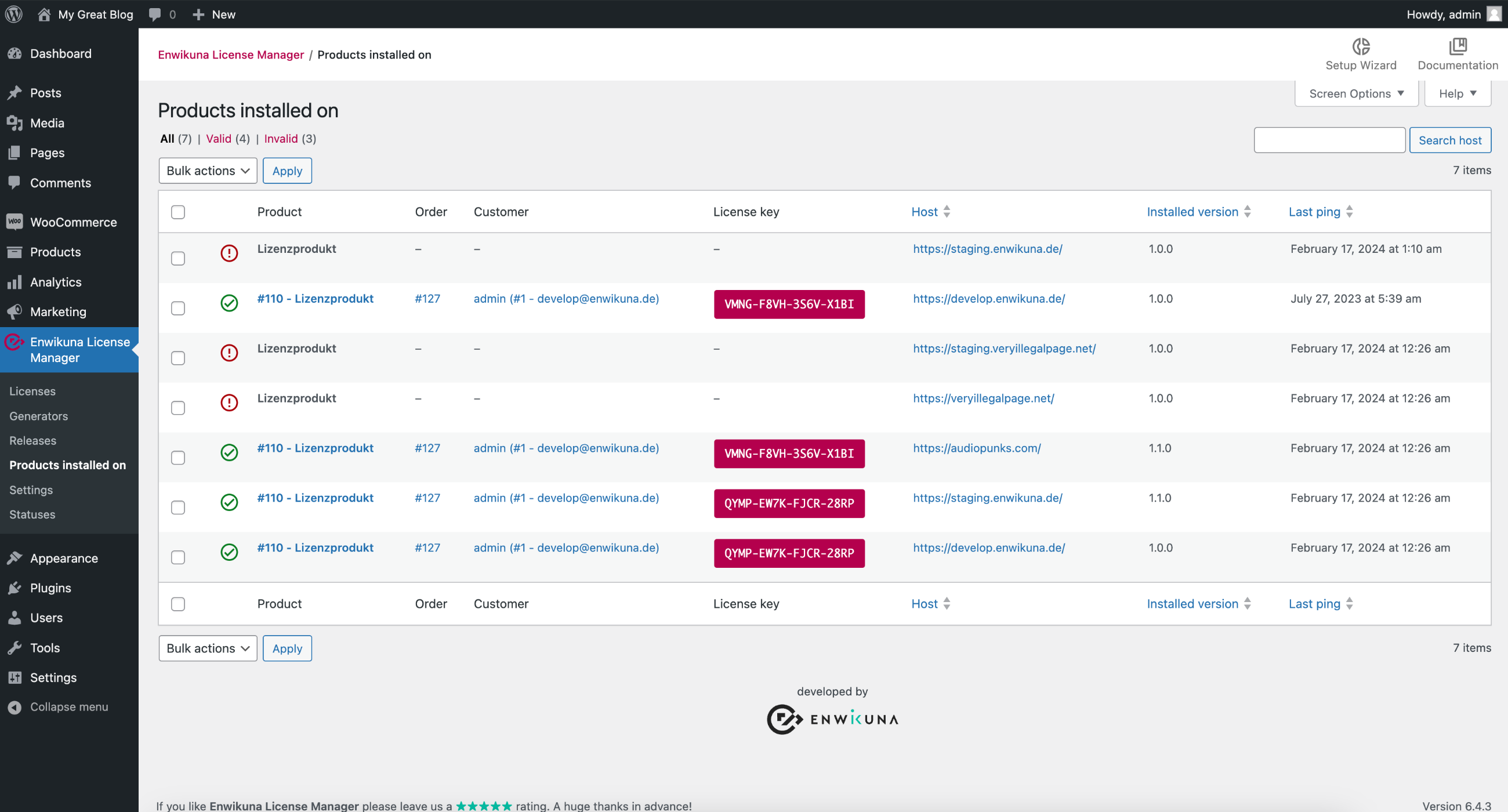This screenshot has width=1508, height=812.
Task: Check the last develop.enwikuna.de QYMP row
Action: (178, 557)
